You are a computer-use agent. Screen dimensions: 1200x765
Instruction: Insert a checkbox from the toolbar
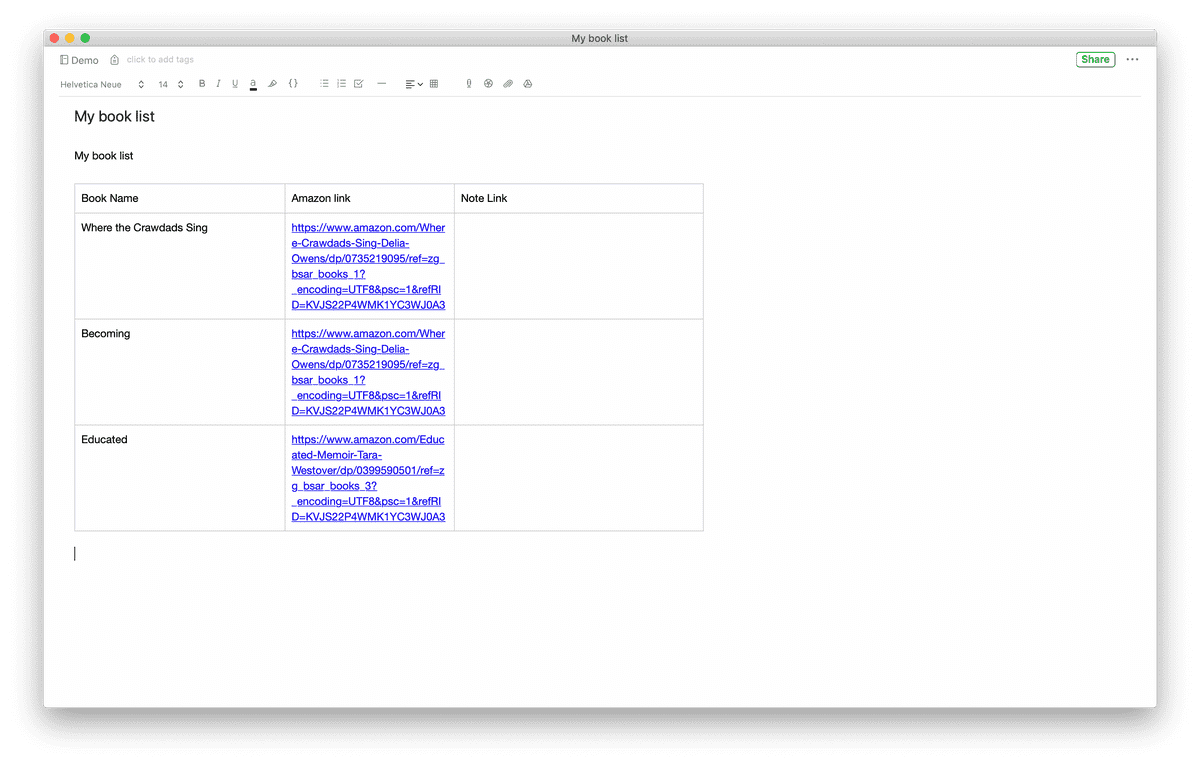(357, 83)
